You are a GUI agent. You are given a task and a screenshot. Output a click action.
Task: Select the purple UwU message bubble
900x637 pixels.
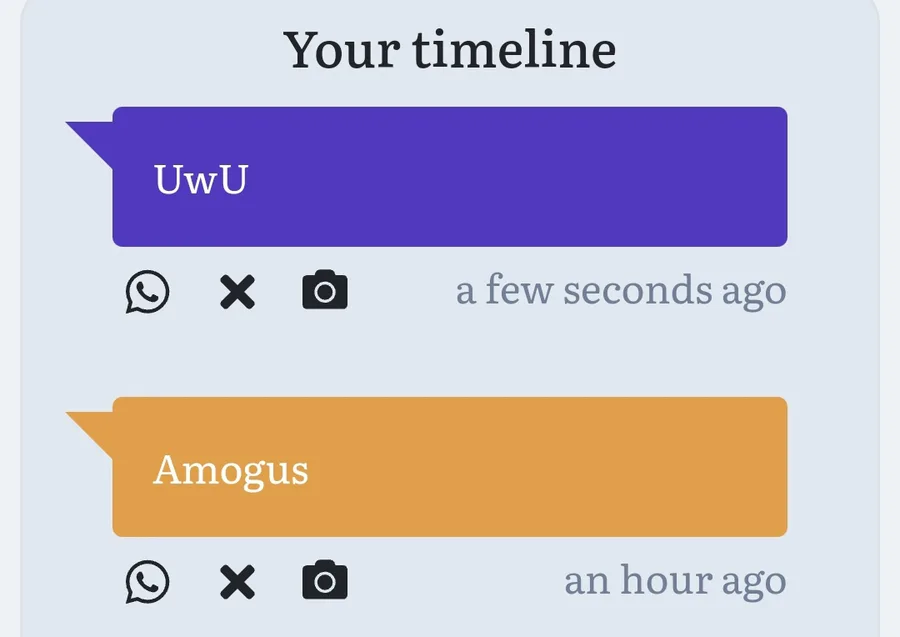(449, 177)
